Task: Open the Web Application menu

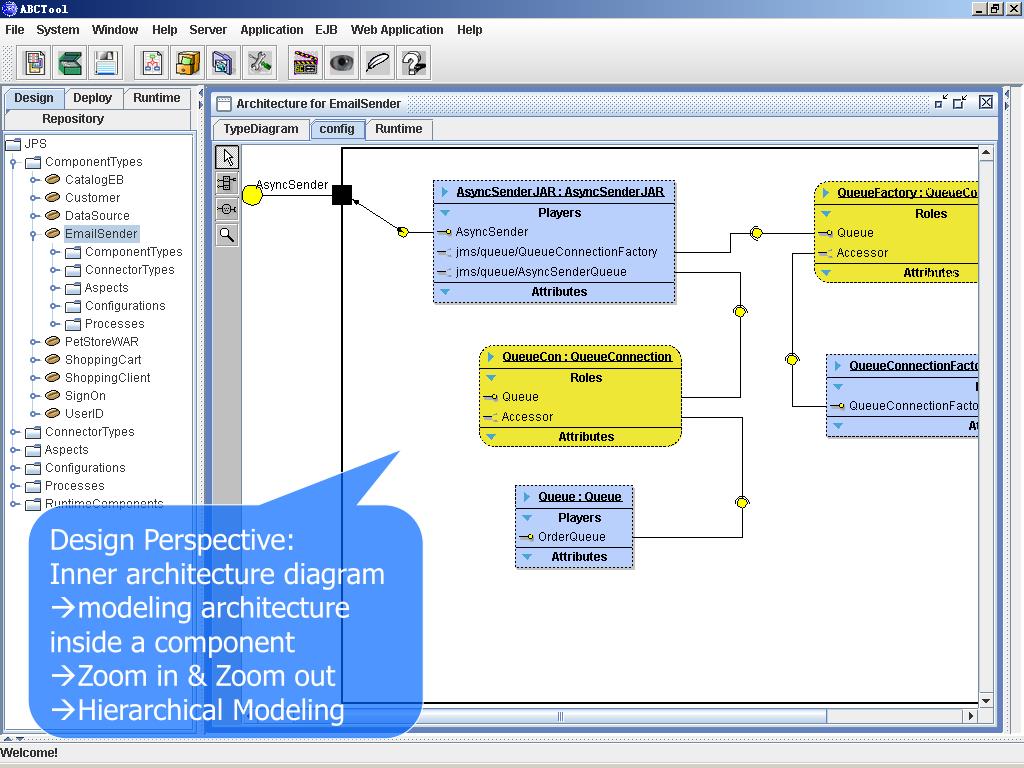Action: tap(396, 30)
